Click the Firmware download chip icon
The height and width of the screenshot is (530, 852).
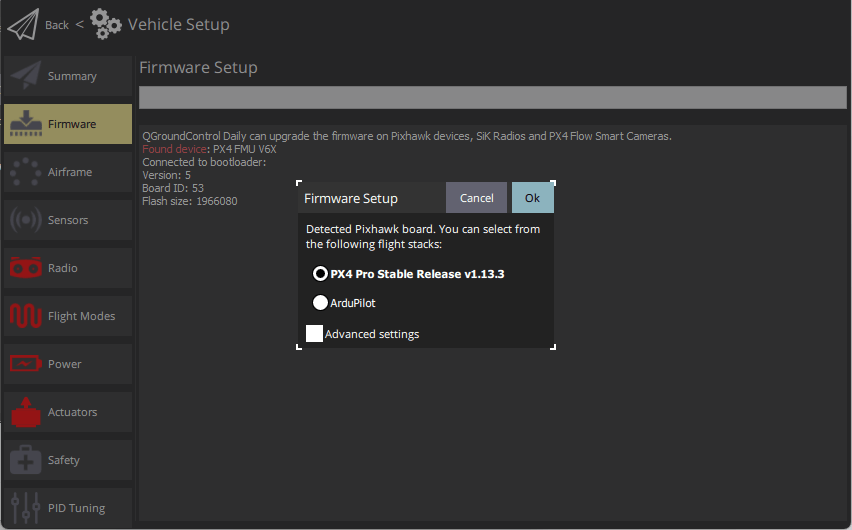coord(25,124)
